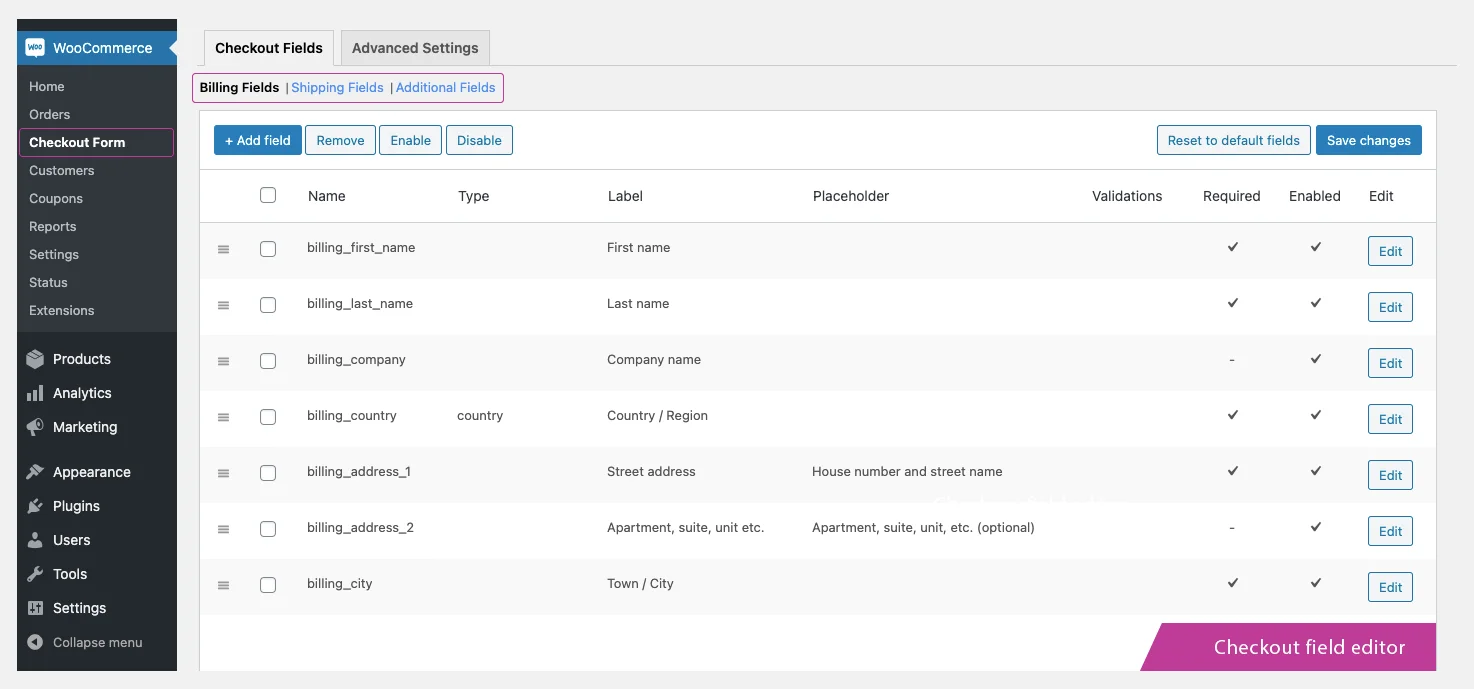
Task: Open the Shipping Fields section
Action: pos(337,87)
